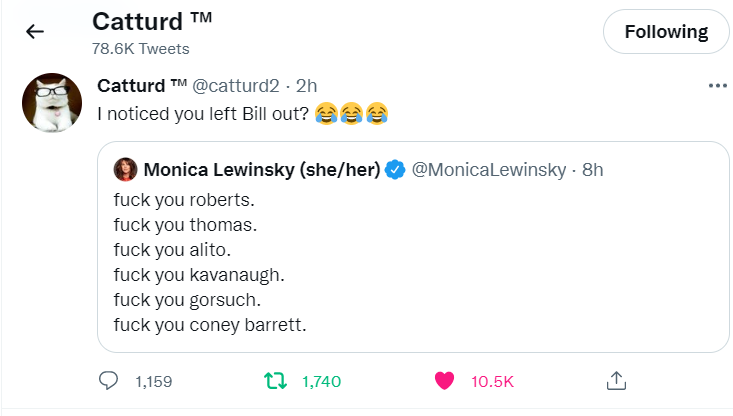This screenshot has width=733, height=416.
Task: Click the Monica Lewinsky (she/her) display name
Action: 262,169
